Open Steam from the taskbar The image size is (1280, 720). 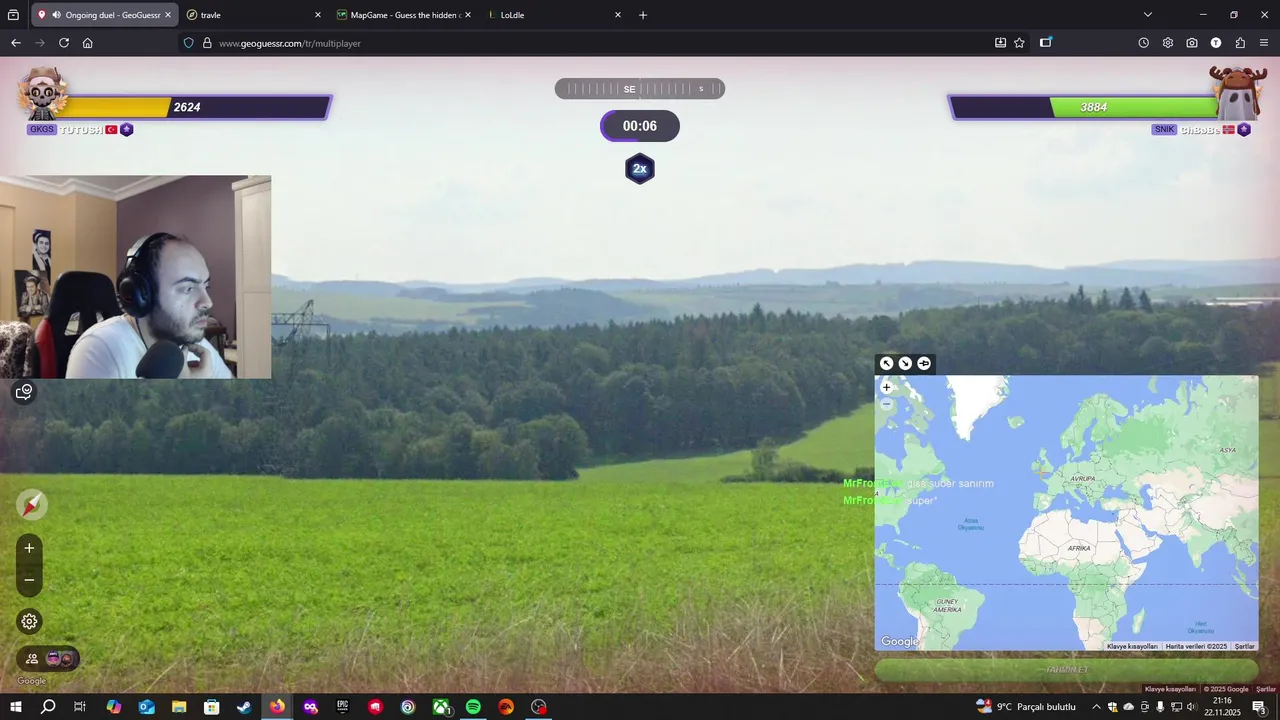tap(244, 707)
